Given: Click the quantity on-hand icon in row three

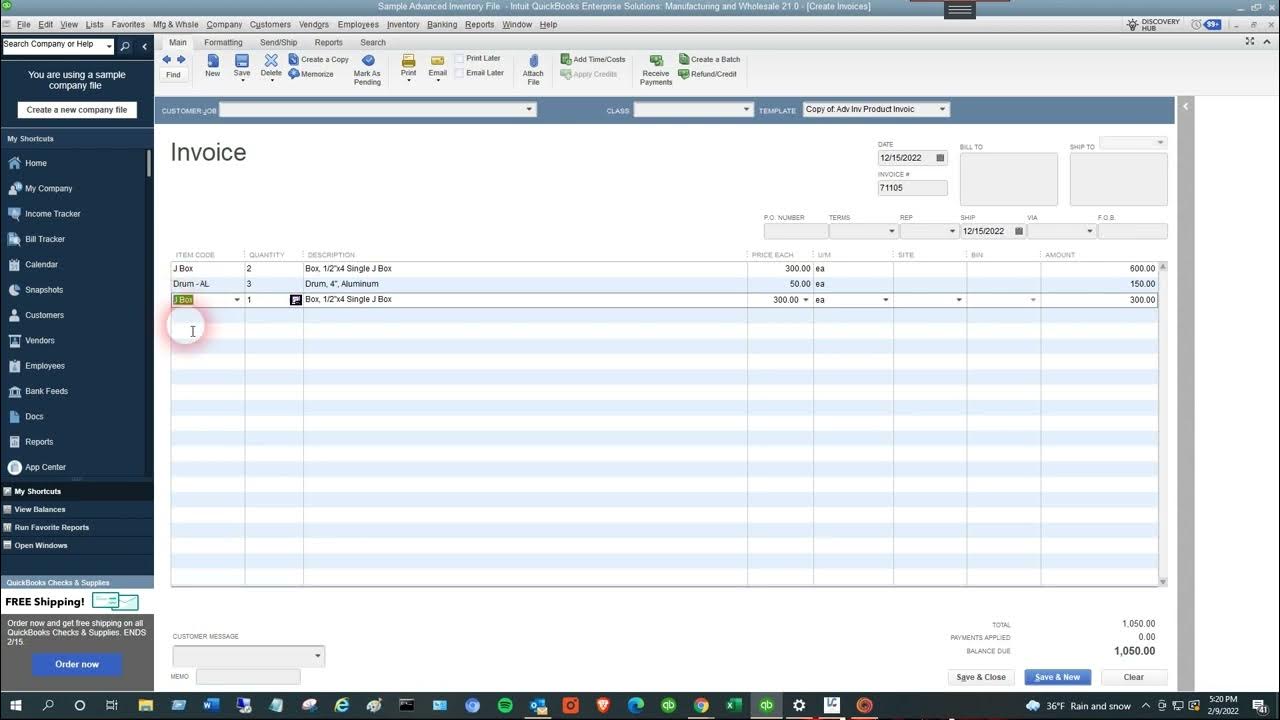Looking at the screenshot, I should point(296,300).
